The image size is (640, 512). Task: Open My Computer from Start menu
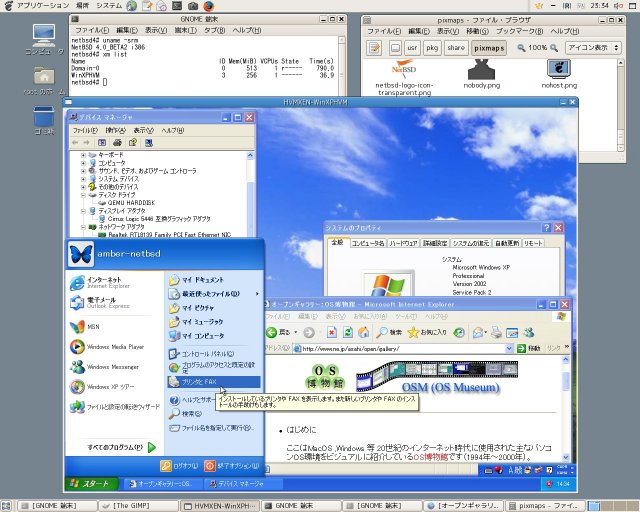coord(197,336)
